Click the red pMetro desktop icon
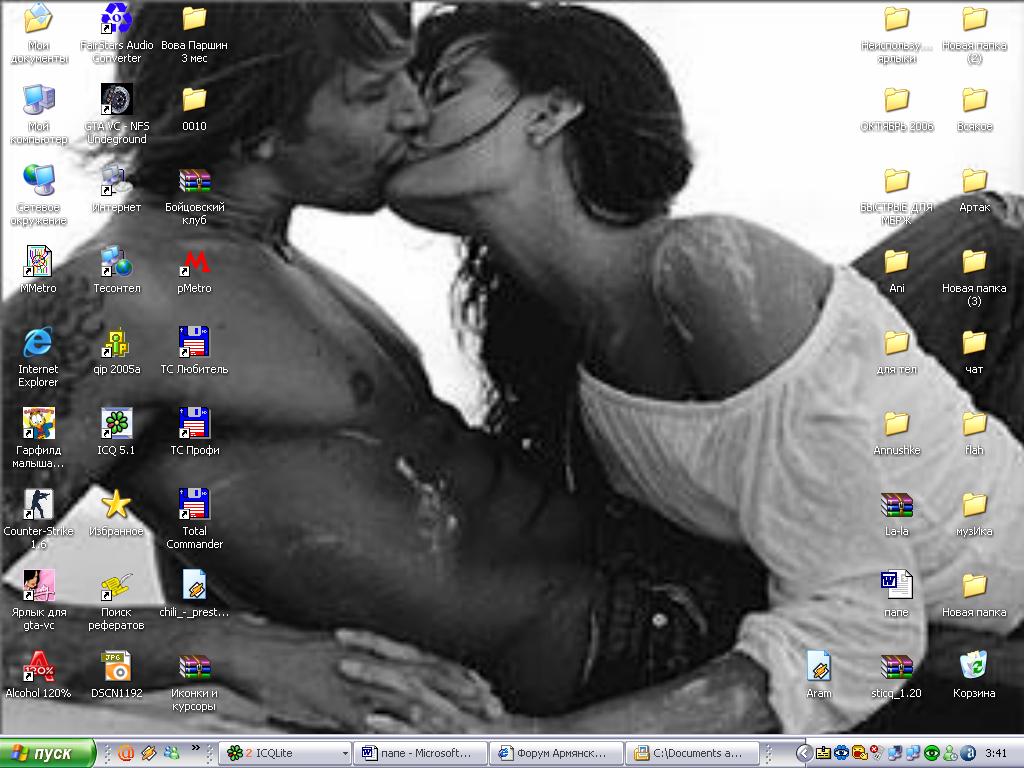 [194, 262]
